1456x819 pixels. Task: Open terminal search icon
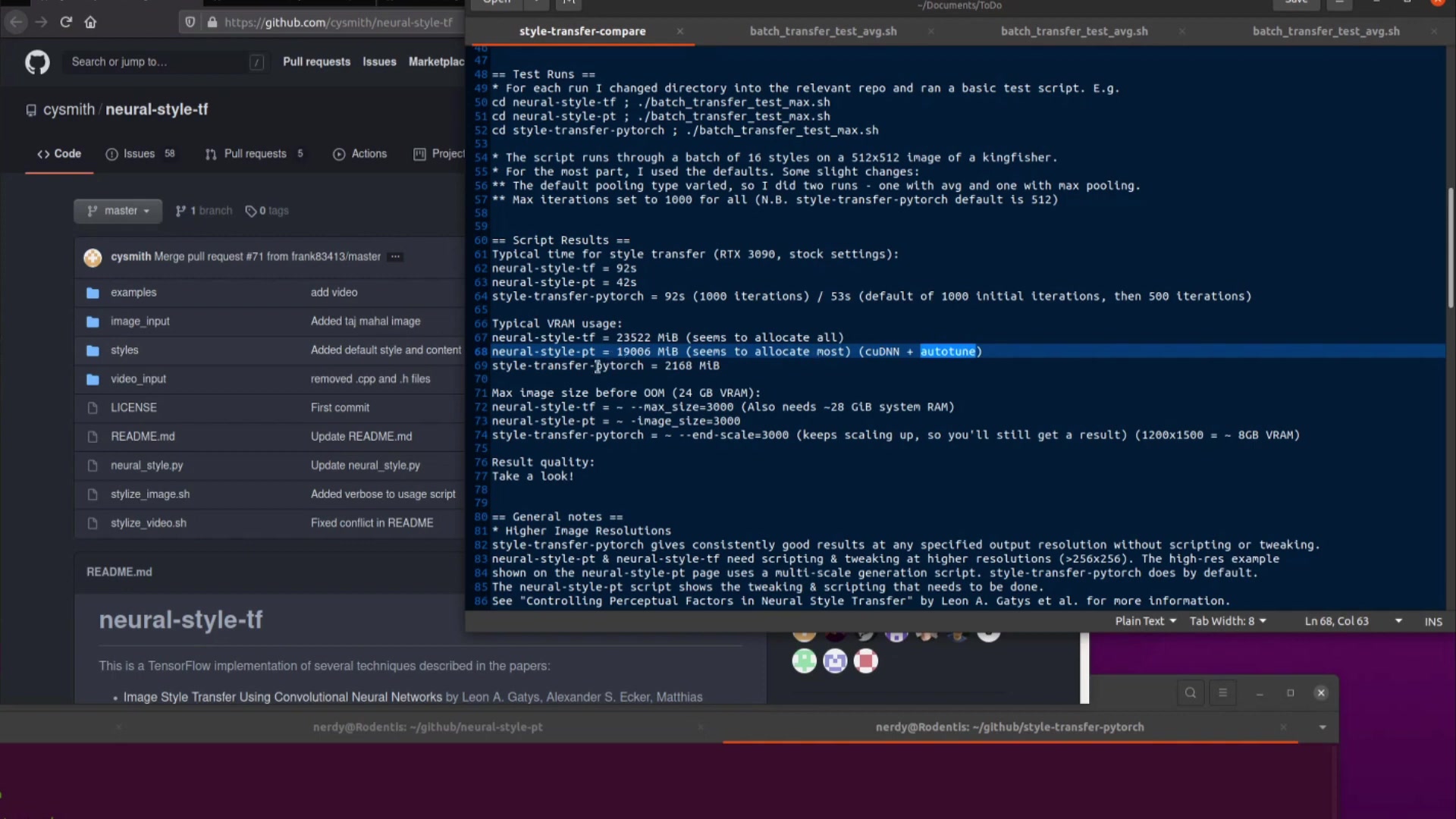click(1191, 692)
